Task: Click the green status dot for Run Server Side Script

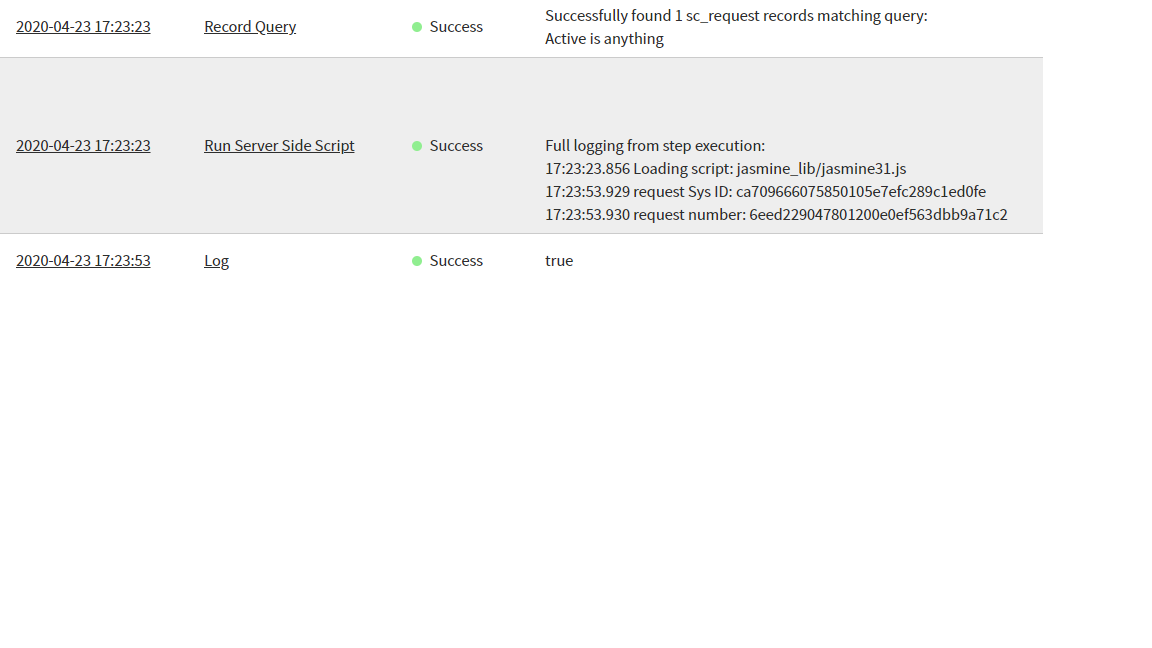Action: (417, 146)
